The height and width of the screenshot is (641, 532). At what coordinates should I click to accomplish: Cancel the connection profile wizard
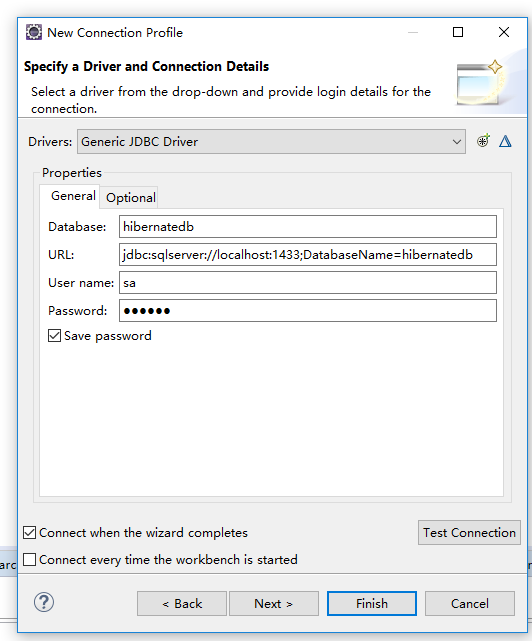click(x=470, y=603)
